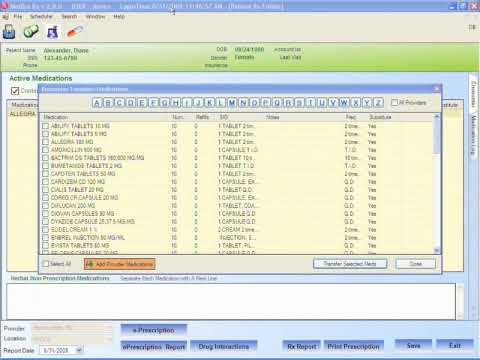Filter medications by letter D
The width and height of the screenshot is (480, 360).
click(131, 103)
